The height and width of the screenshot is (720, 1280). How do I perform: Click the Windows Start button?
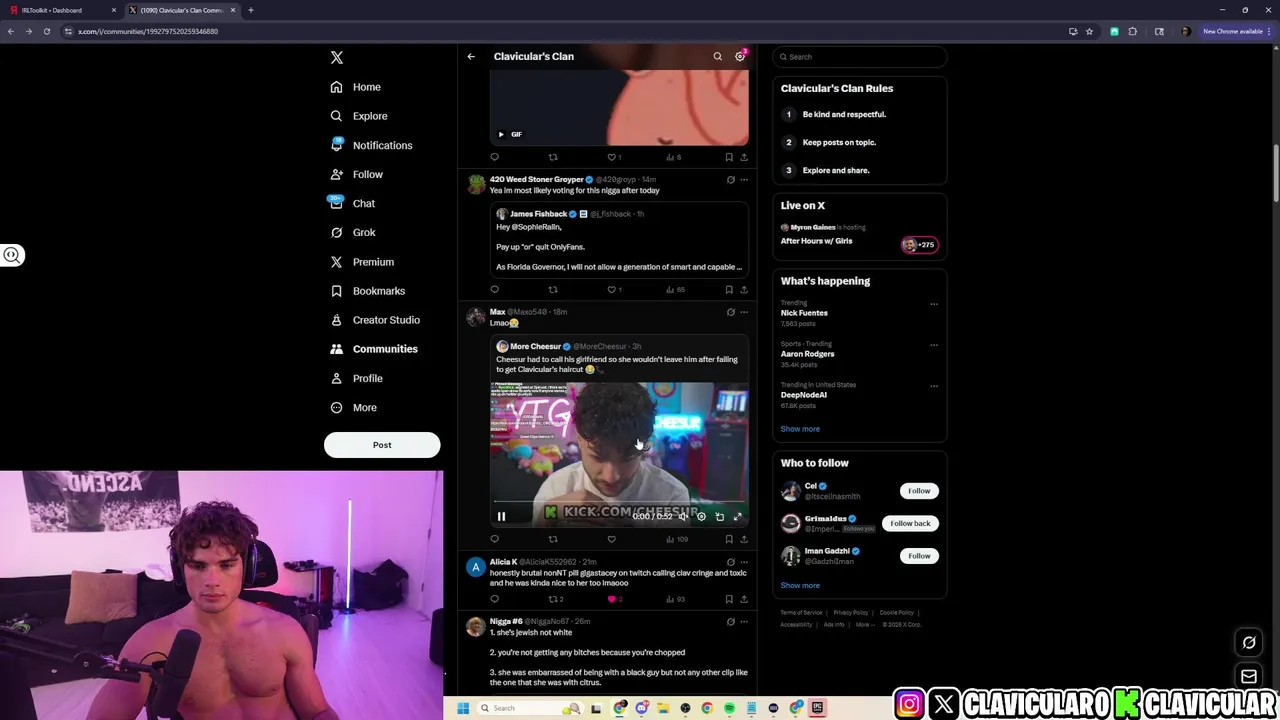[463, 708]
